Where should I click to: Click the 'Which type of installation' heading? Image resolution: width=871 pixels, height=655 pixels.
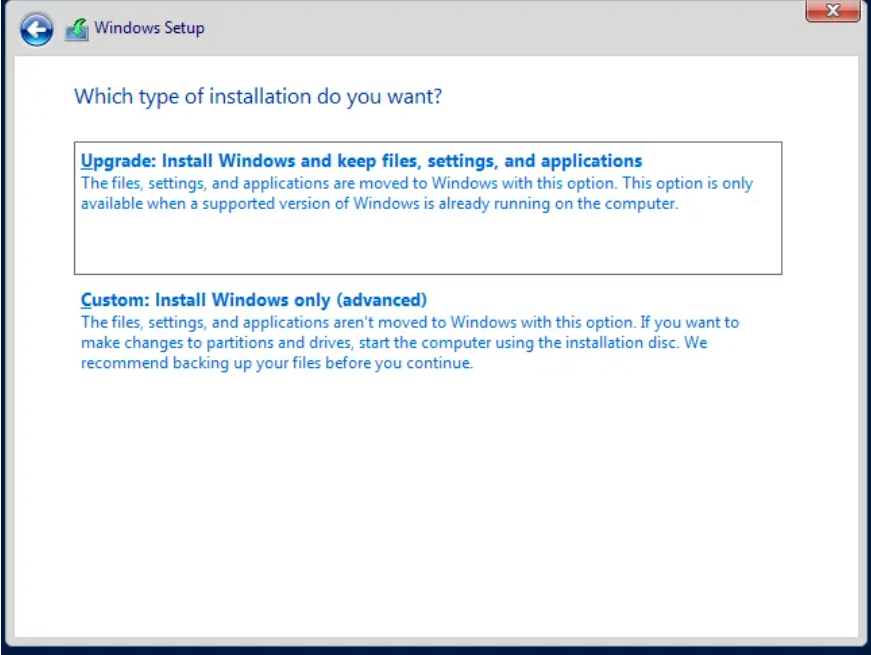(258, 97)
